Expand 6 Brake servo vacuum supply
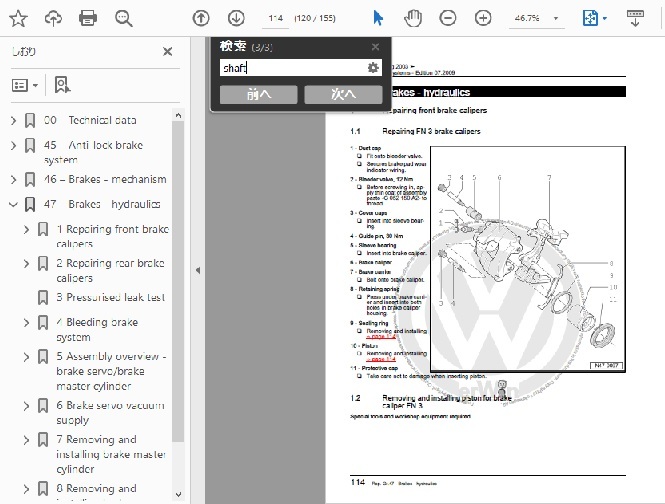The image size is (665, 504). [x=26, y=406]
